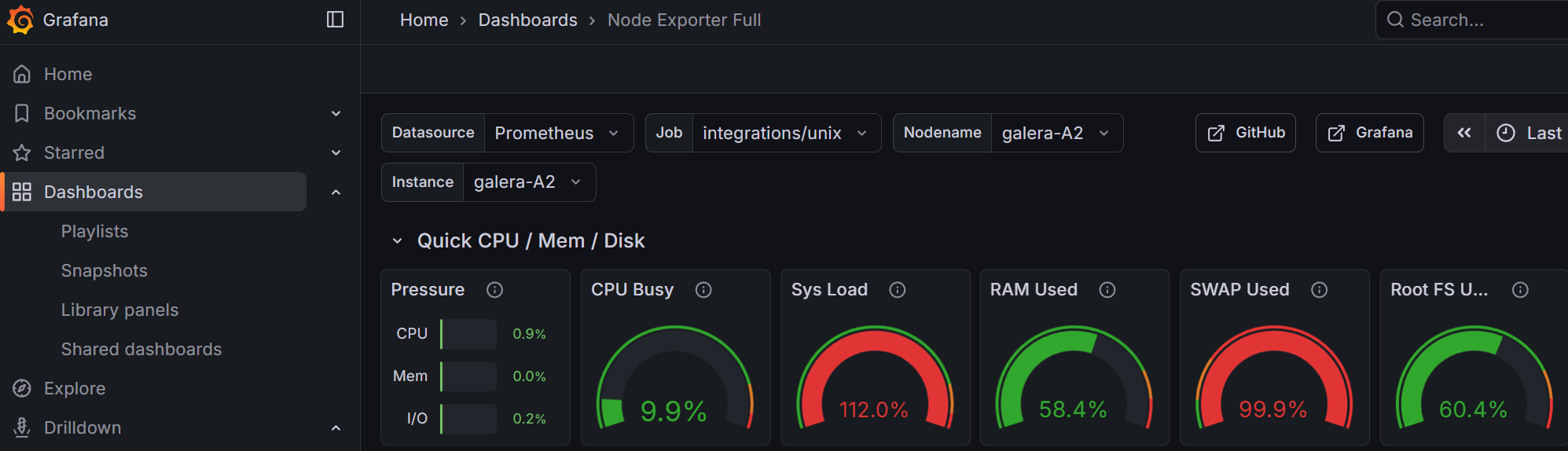
Task: Collapse the Dashboards section in sidebar
Action: click(336, 192)
